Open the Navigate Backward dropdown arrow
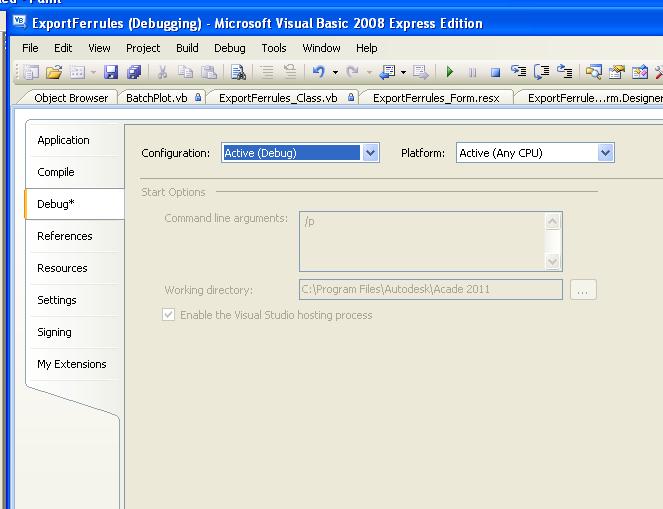Viewport: 663px width, 509px height. click(x=403, y=73)
